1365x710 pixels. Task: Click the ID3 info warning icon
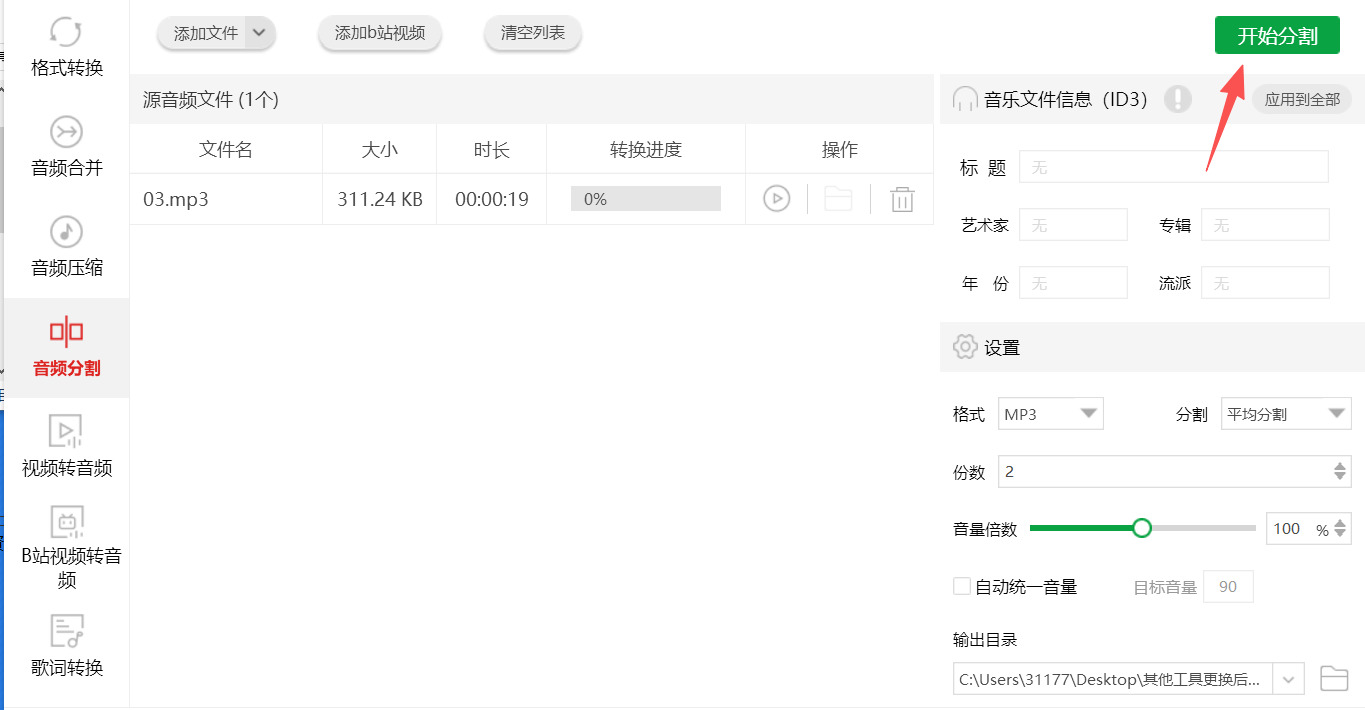(1179, 99)
